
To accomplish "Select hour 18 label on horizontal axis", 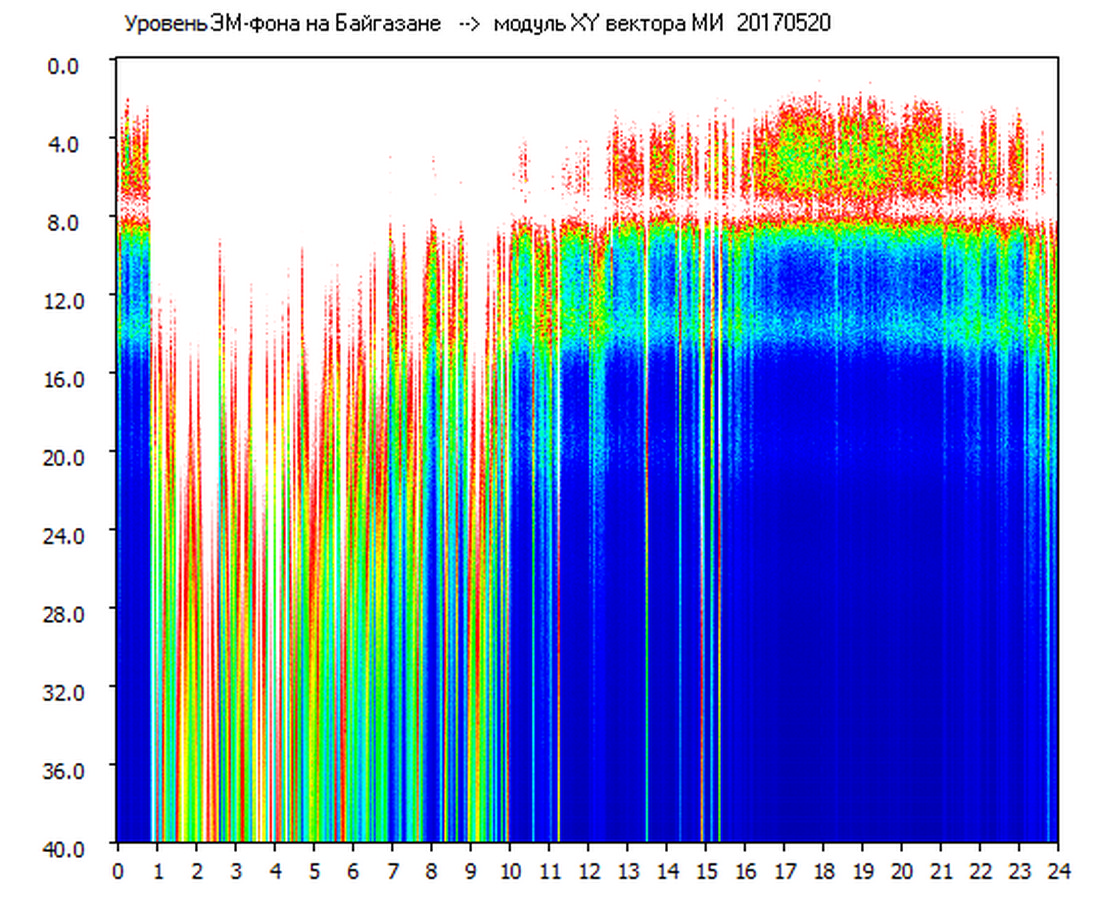I will point(823,870).
